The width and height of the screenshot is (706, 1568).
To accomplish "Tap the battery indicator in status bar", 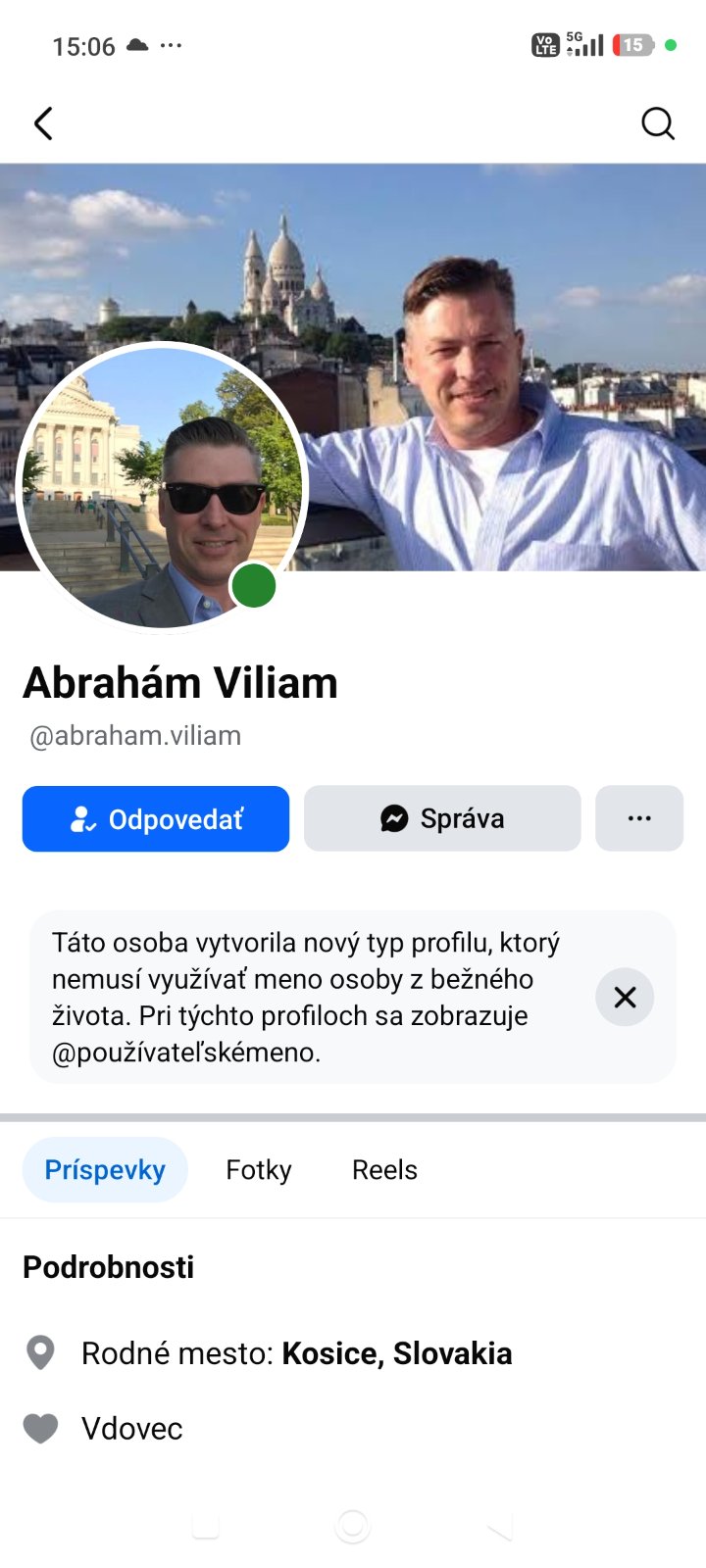I will [x=633, y=45].
